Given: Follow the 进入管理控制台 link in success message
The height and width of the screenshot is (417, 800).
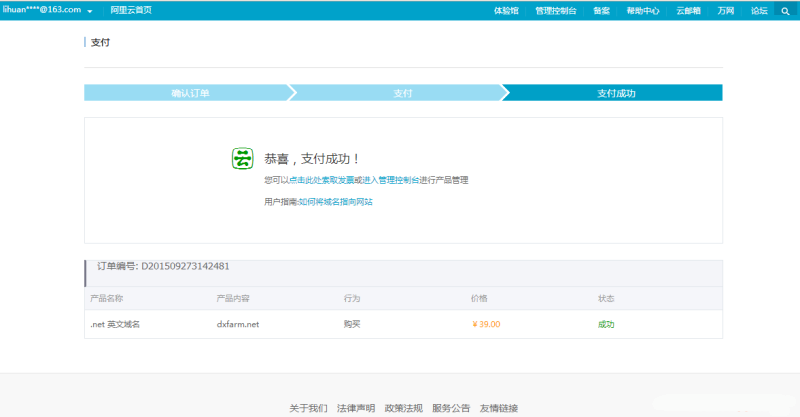Looking at the screenshot, I should [390, 181].
